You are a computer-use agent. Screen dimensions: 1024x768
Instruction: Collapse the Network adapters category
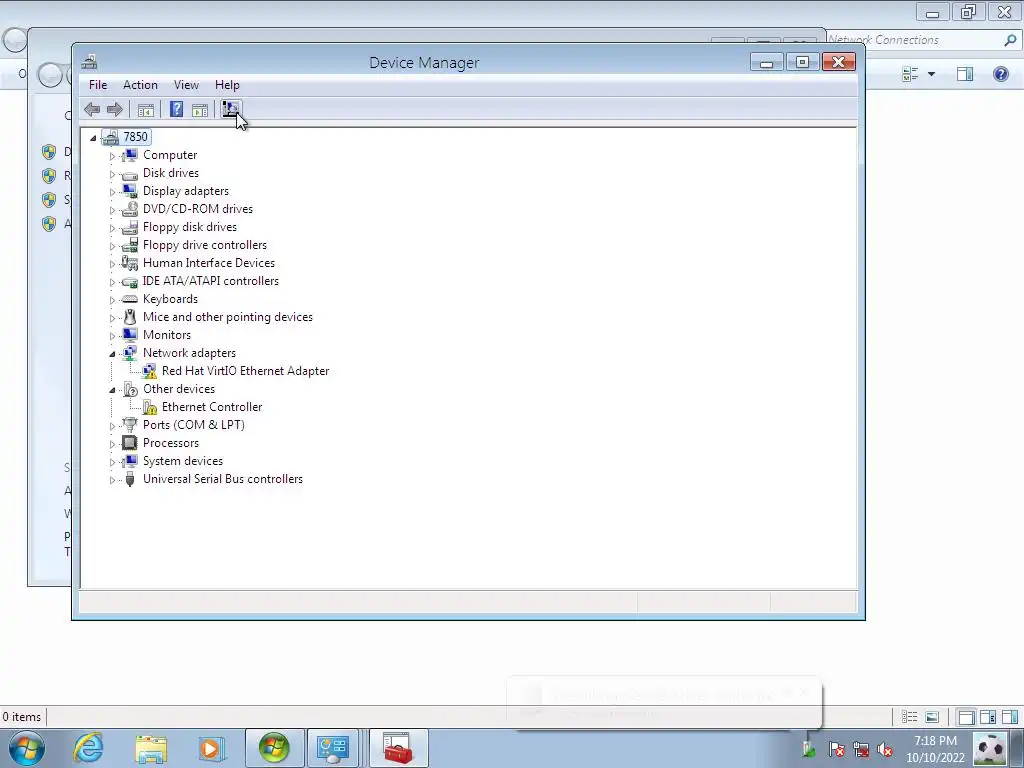pyautogui.click(x=112, y=354)
